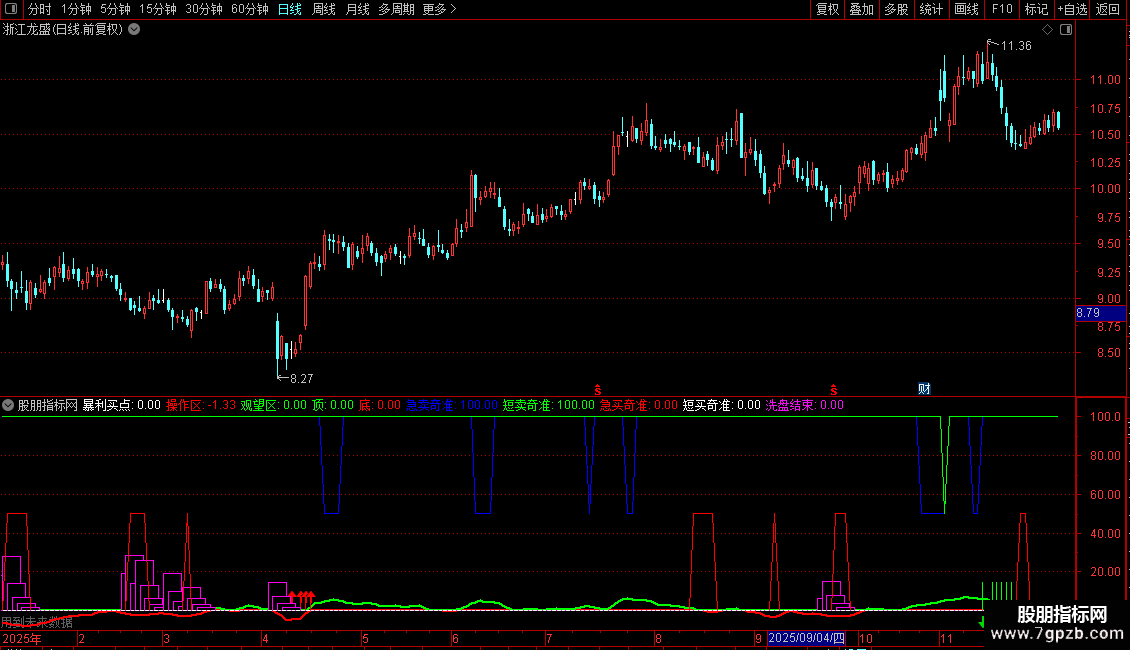Select the 60分钟 period tab
The width and height of the screenshot is (1130, 650).
coord(250,9)
